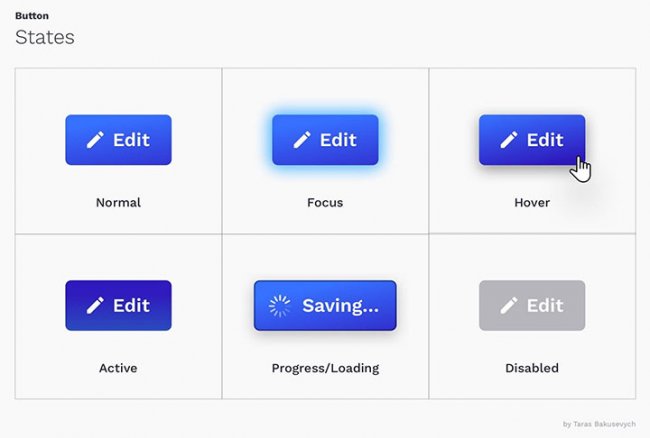Image resolution: width=650 pixels, height=438 pixels.
Task: Select the "Focus" state label
Action: [325, 203]
